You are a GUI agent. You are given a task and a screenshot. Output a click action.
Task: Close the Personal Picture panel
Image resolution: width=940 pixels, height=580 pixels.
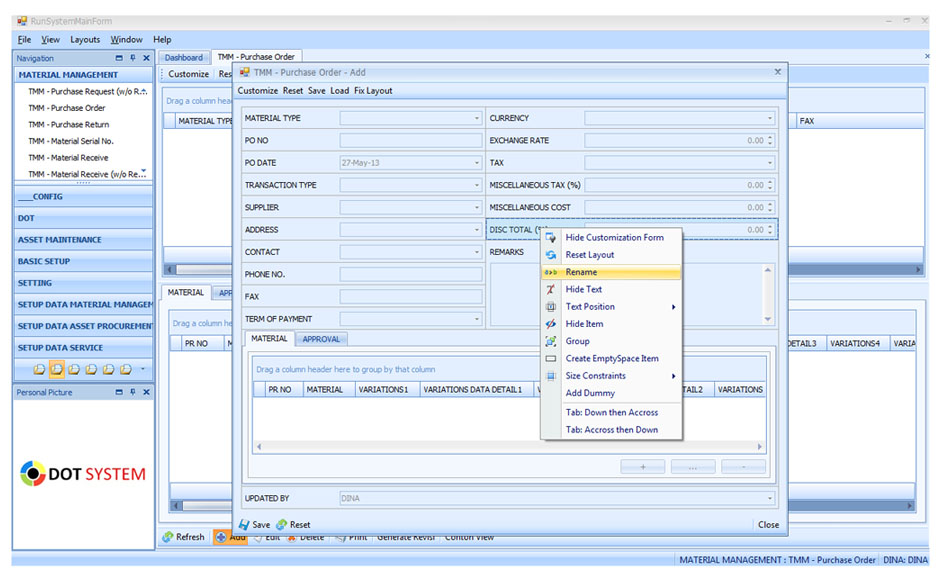146,392
